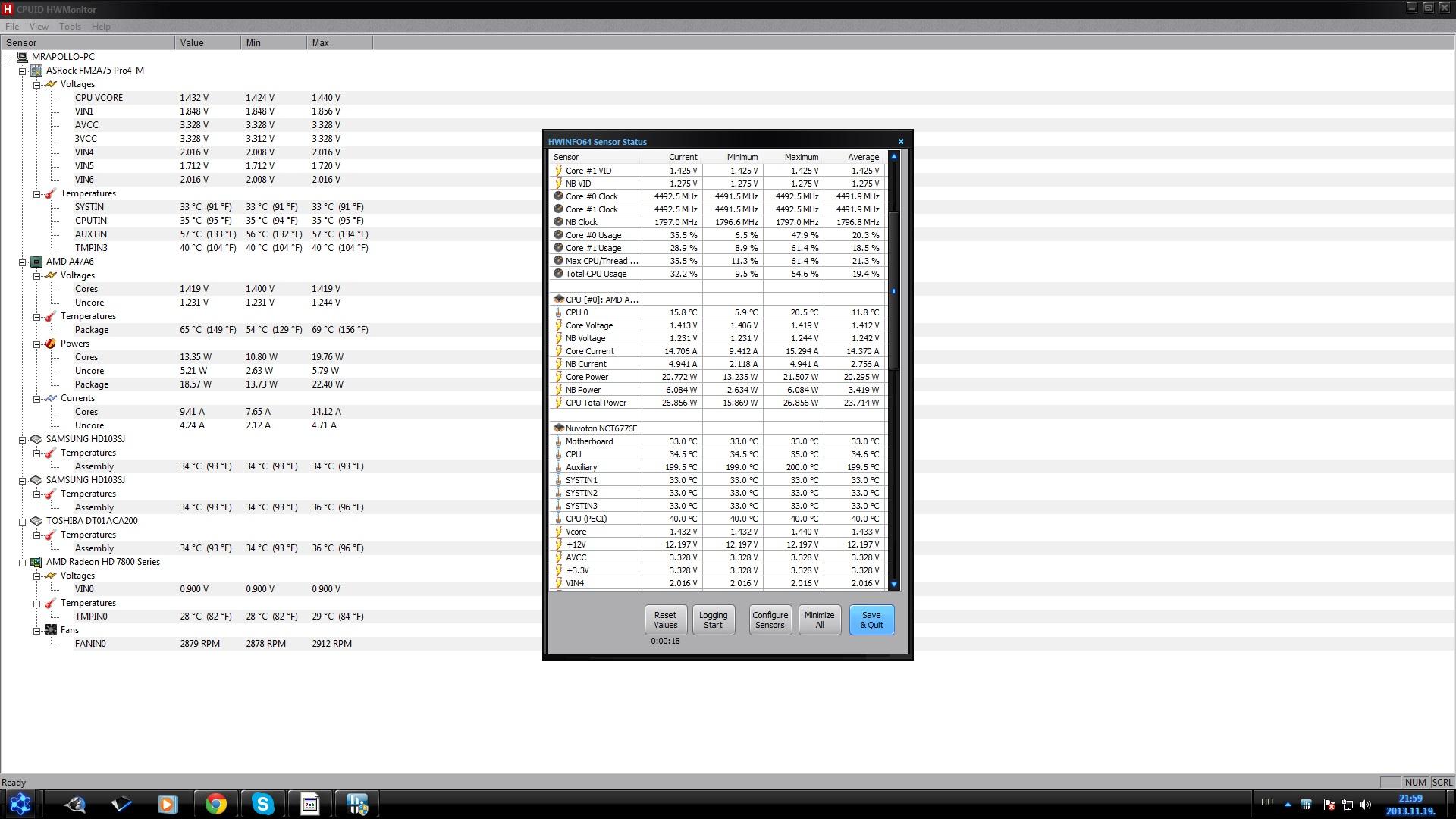Collapse Voltages group under ASRock motherboard

click(x=37, y=84)
